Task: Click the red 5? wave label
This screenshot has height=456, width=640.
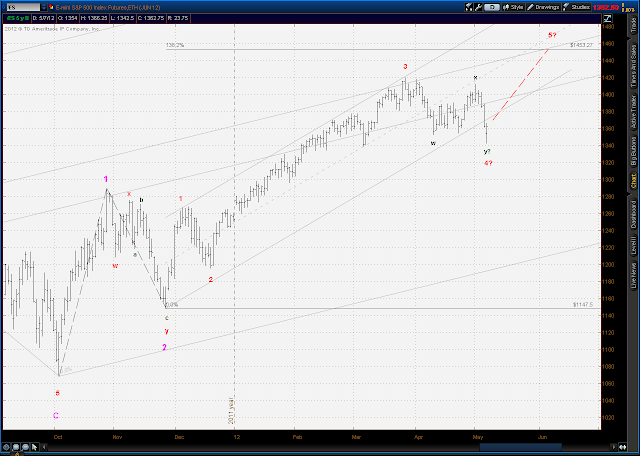Action: (x=552, y=35)
